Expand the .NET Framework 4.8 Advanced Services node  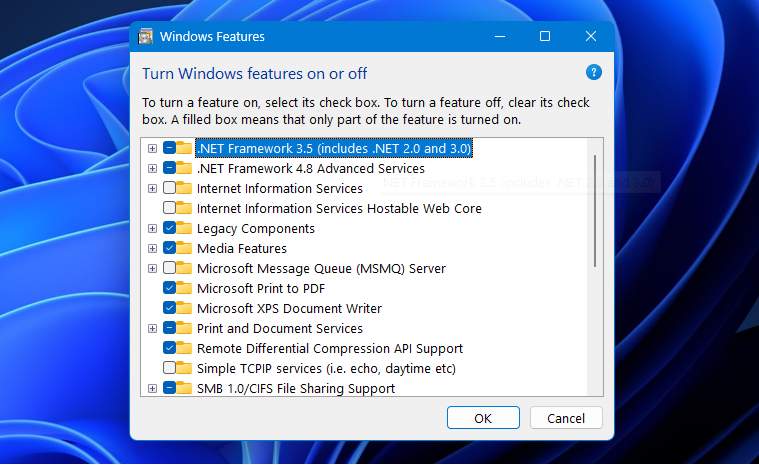[152, 168]
